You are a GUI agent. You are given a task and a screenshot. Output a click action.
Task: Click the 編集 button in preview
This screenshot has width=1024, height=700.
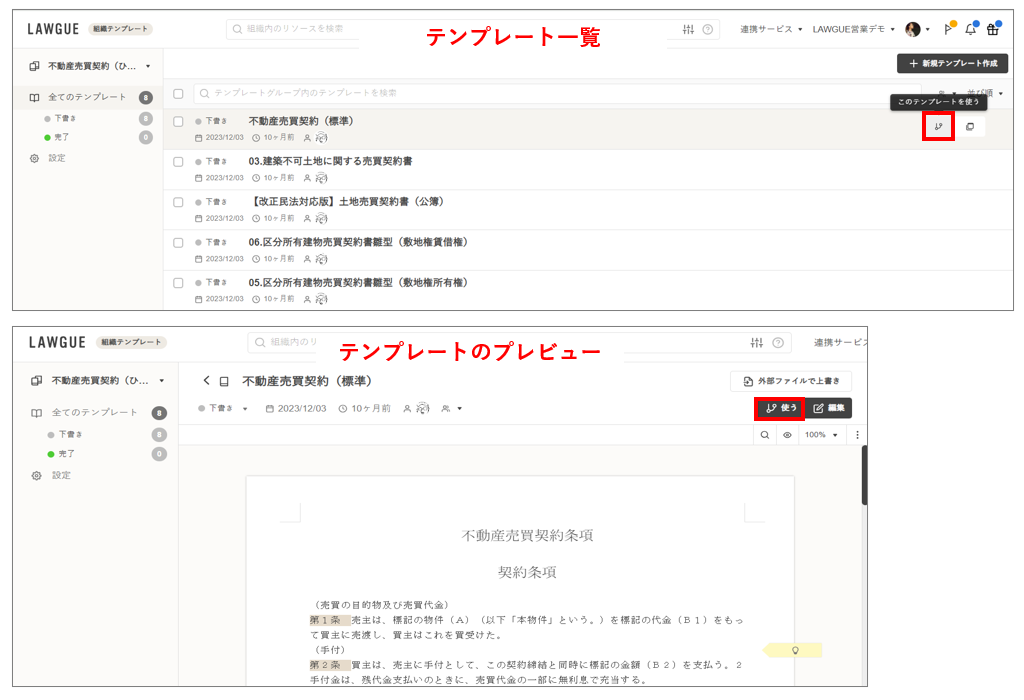tap(829, 408)
